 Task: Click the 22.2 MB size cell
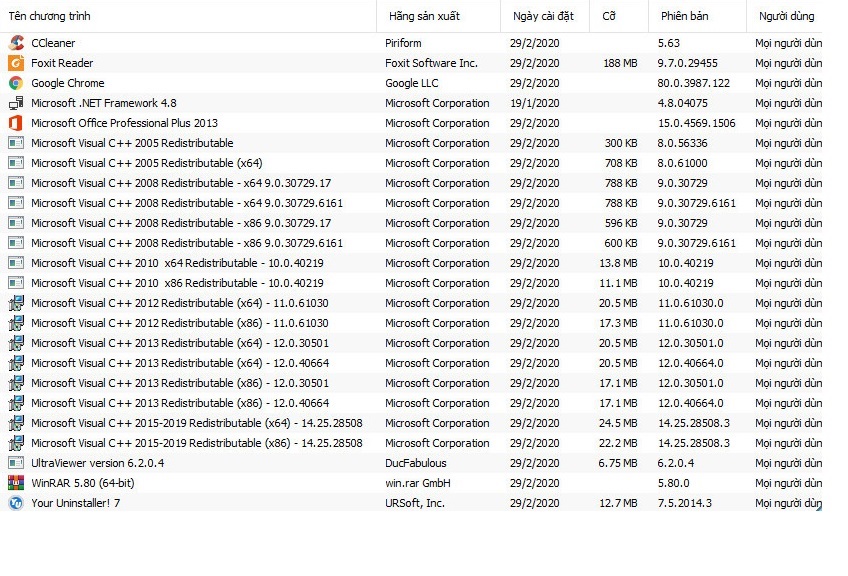(618, 443)
